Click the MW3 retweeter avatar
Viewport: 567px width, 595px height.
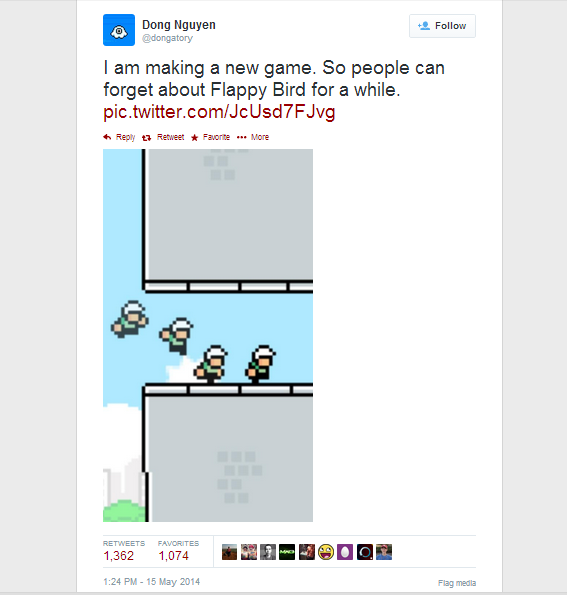287,552
